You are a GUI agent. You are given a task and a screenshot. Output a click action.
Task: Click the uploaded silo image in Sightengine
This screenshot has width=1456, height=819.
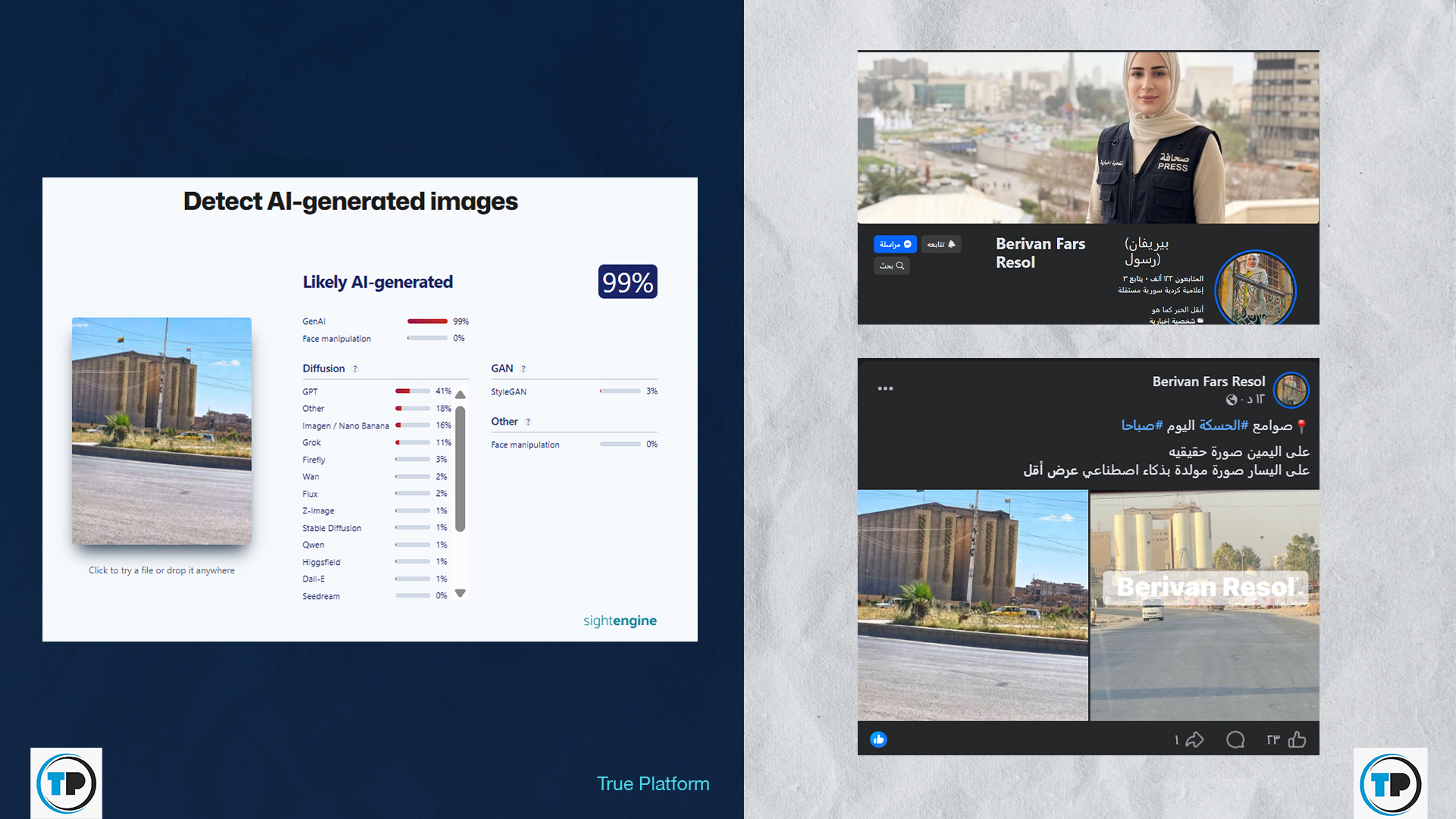tap(162, 431)
